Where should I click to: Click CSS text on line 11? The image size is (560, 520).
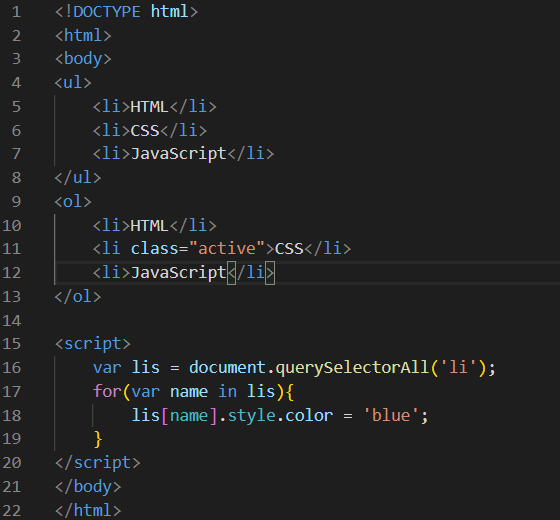289,249
